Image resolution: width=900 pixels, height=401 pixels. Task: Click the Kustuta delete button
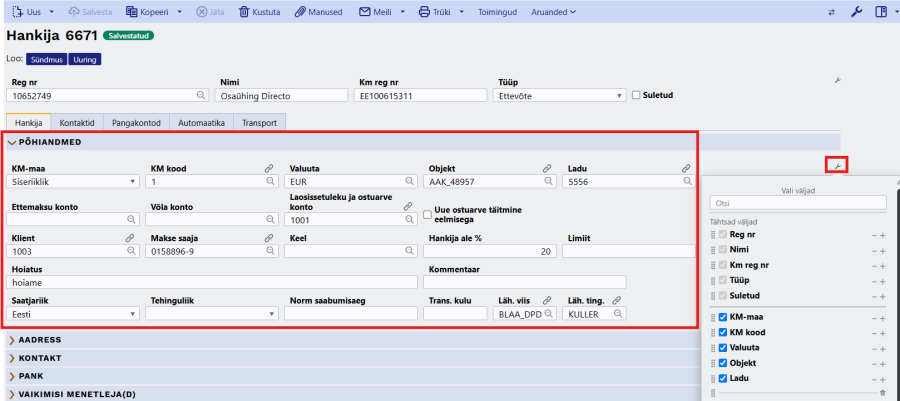tap(259, 12)
